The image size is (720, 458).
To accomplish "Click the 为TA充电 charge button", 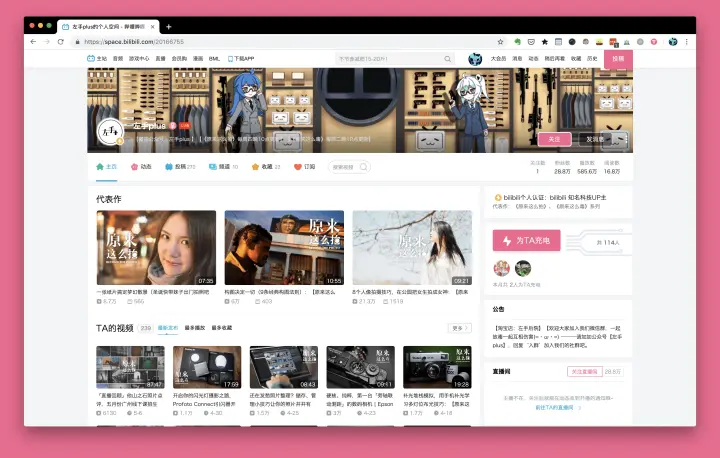I will point(526,241).
